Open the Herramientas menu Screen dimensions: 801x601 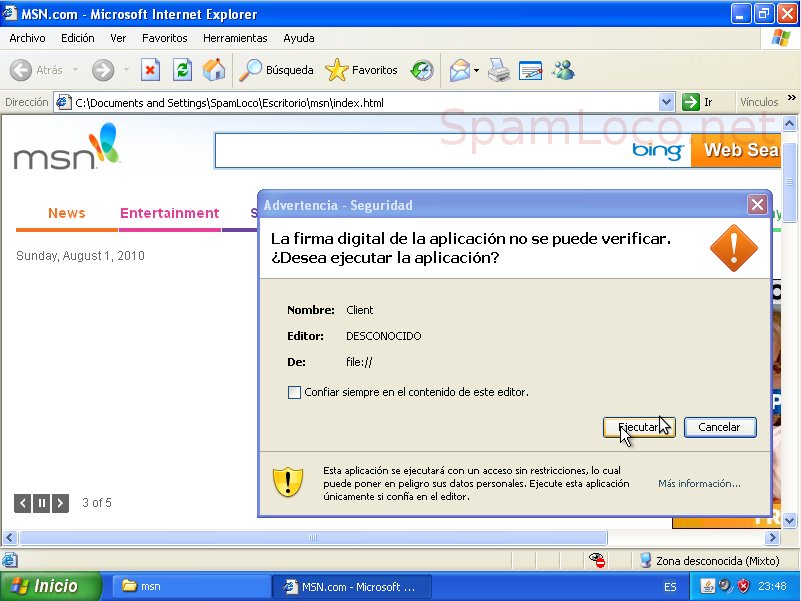click(x=235, y=38)
